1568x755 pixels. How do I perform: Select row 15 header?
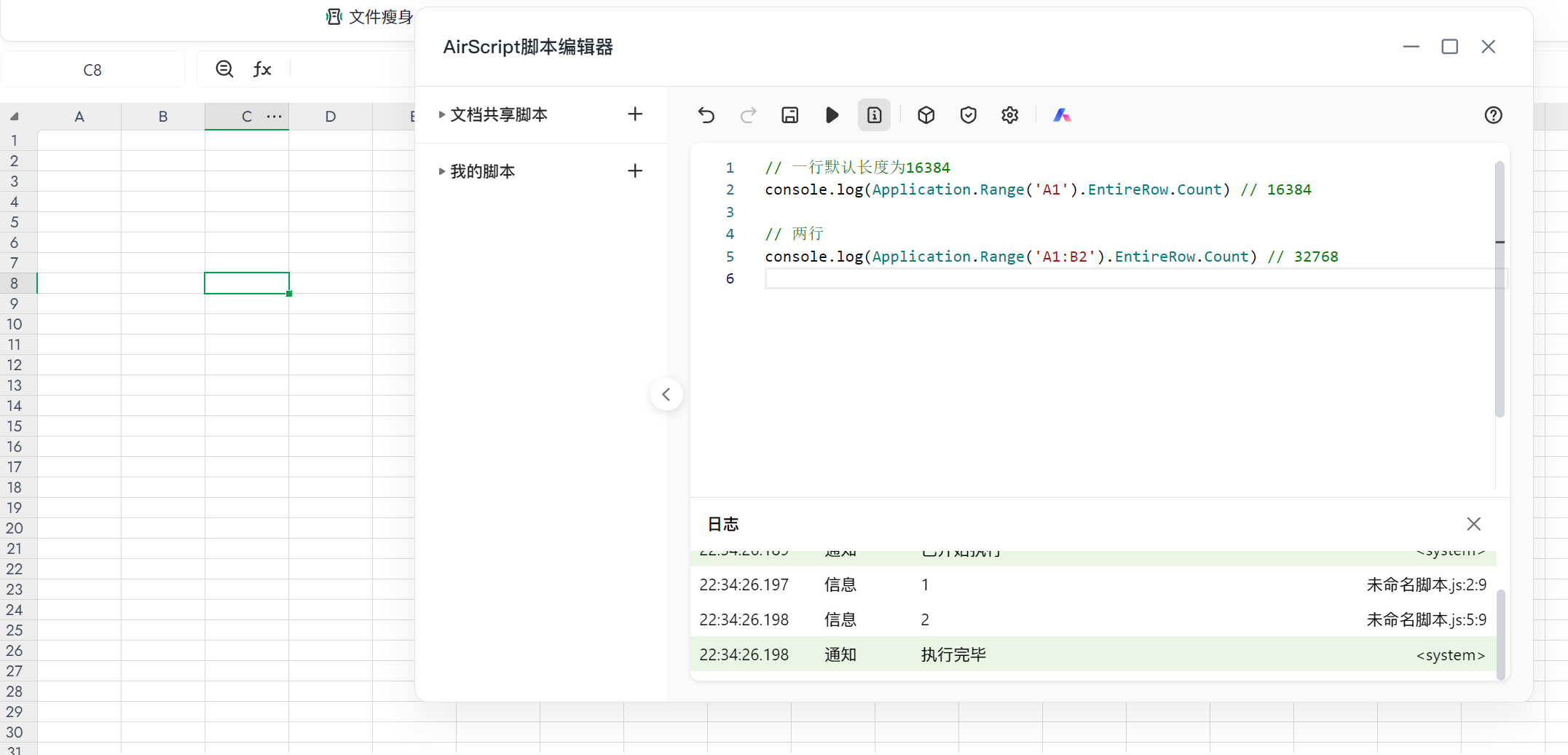point(15,426)
